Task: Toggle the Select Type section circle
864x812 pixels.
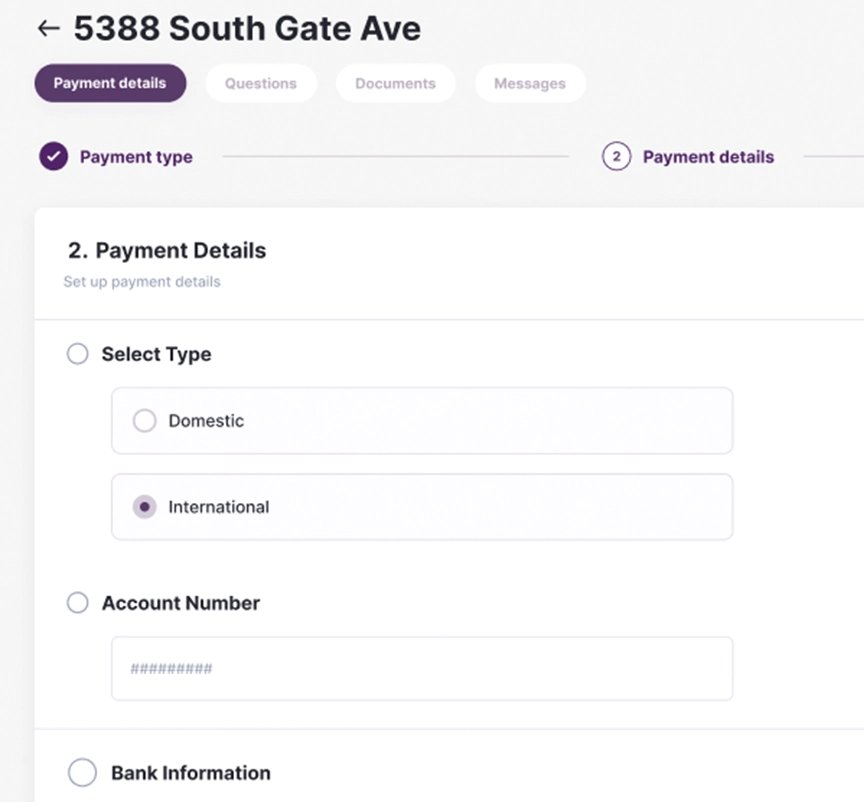Action: [78, 354]
